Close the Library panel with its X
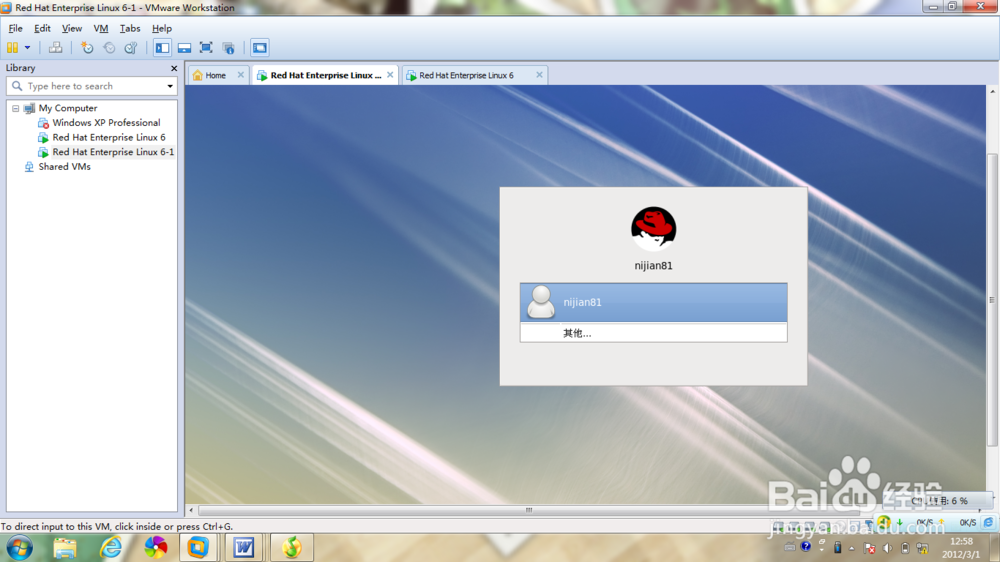The image size is (1000, 562). [x=173, y=68]
